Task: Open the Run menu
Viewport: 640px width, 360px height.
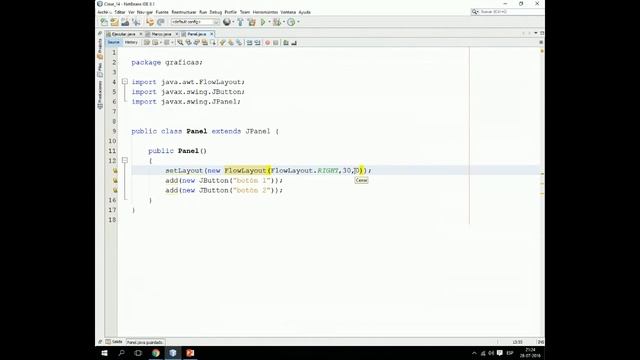Action: (203, 12)
